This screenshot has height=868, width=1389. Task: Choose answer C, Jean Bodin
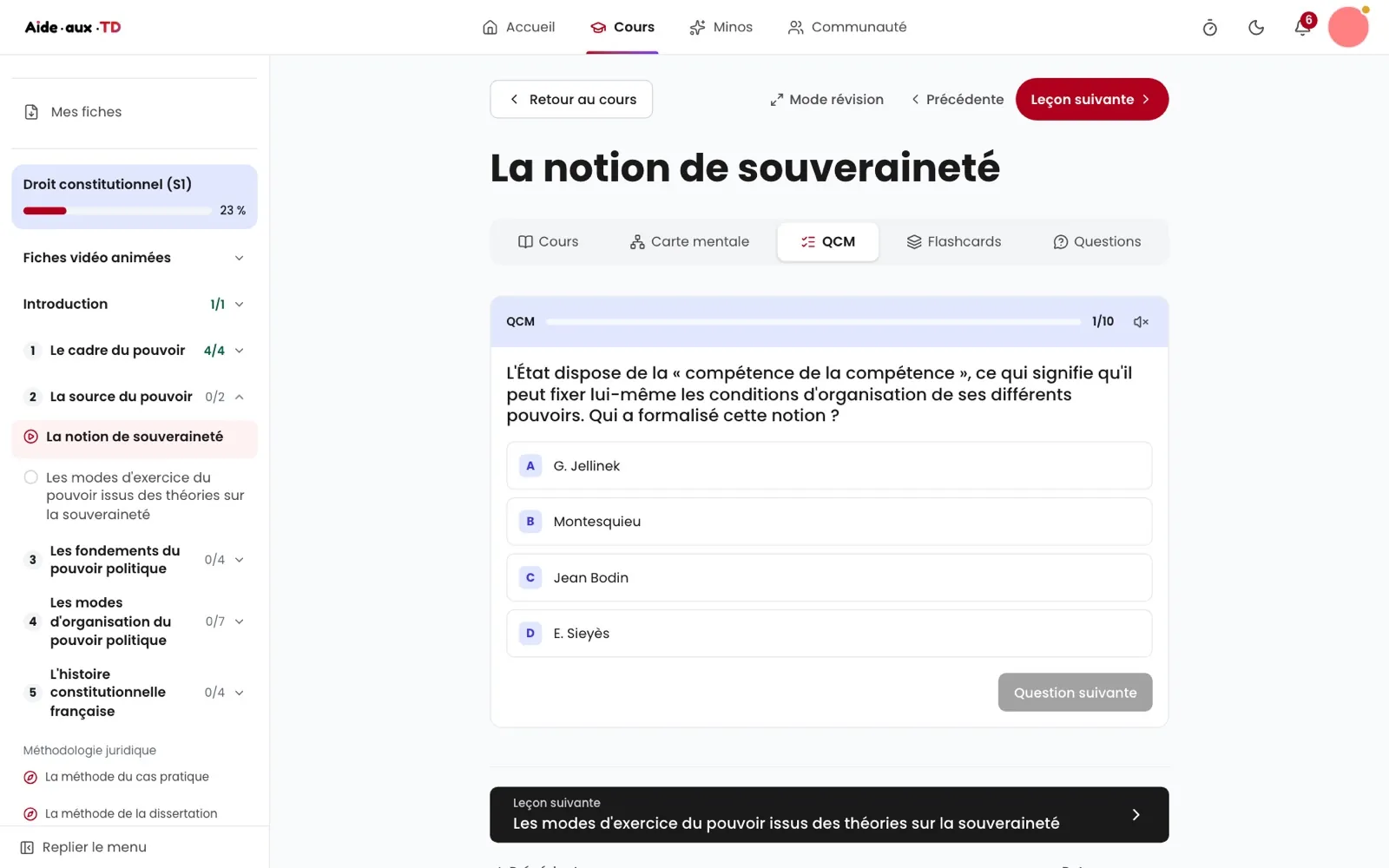(829, 578)
